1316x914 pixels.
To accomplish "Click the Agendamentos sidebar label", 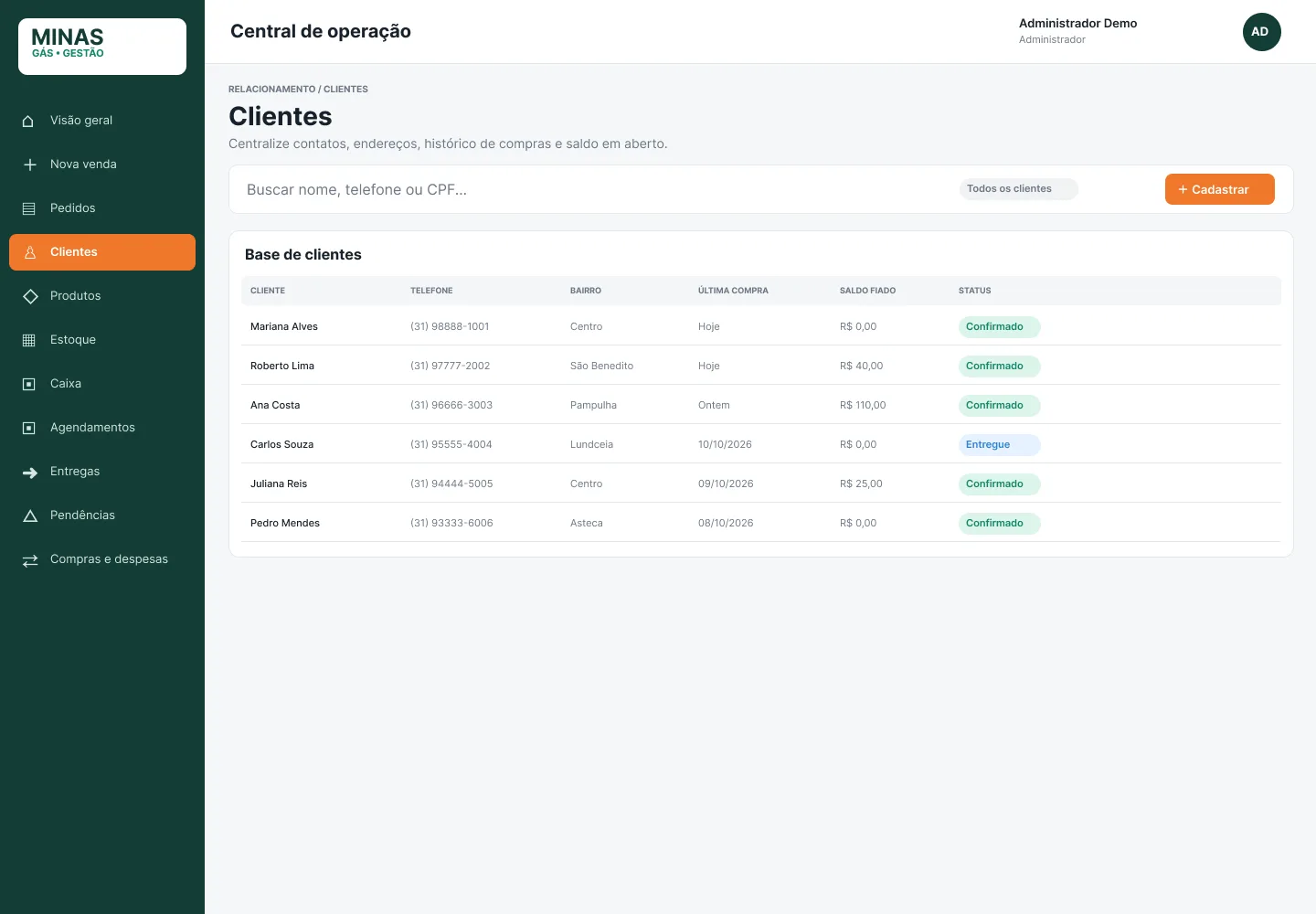I will 92,428.
